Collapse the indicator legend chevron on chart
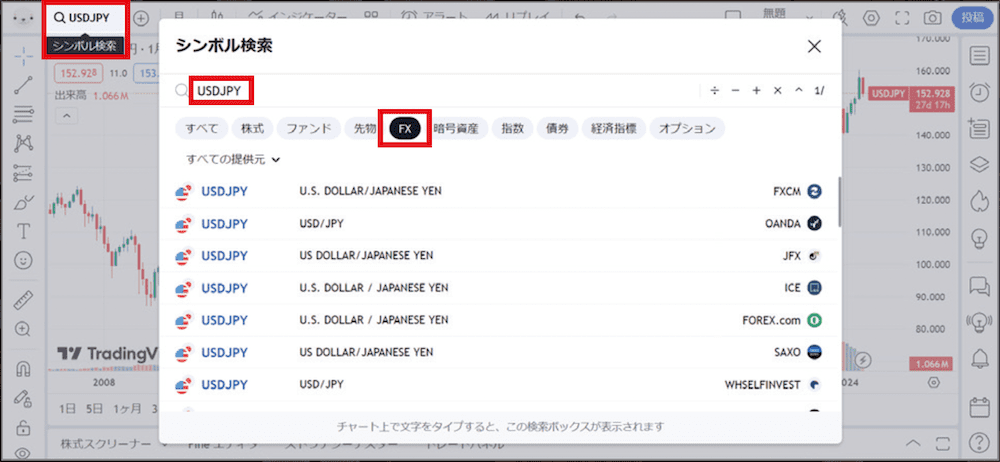 [x=68, y=116]
